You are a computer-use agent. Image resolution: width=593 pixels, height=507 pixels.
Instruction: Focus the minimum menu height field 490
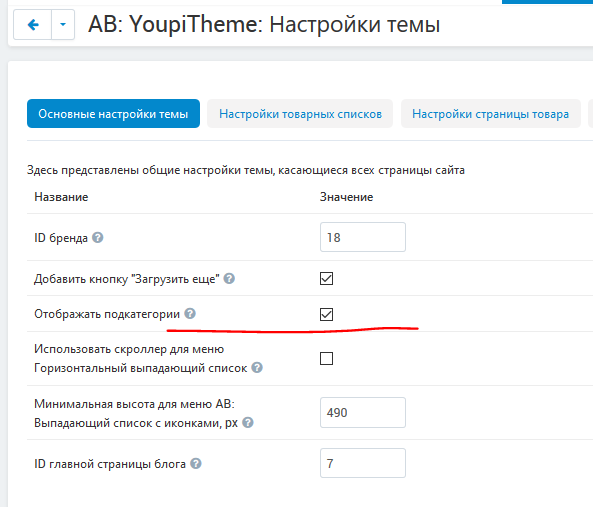(363, 412)
